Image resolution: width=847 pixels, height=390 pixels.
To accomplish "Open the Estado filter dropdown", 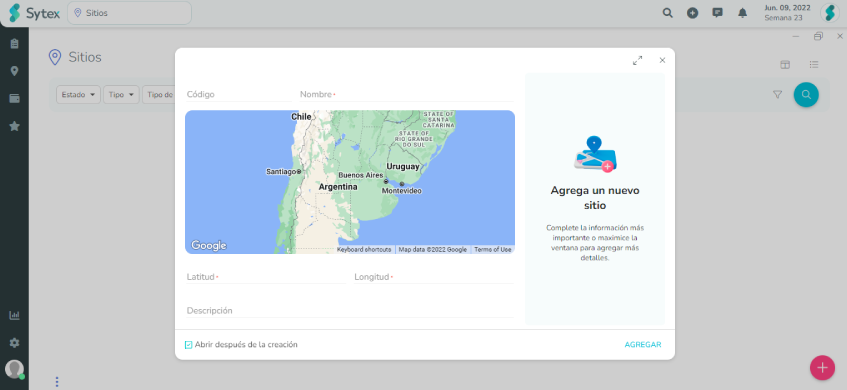I will pos(78,95).
